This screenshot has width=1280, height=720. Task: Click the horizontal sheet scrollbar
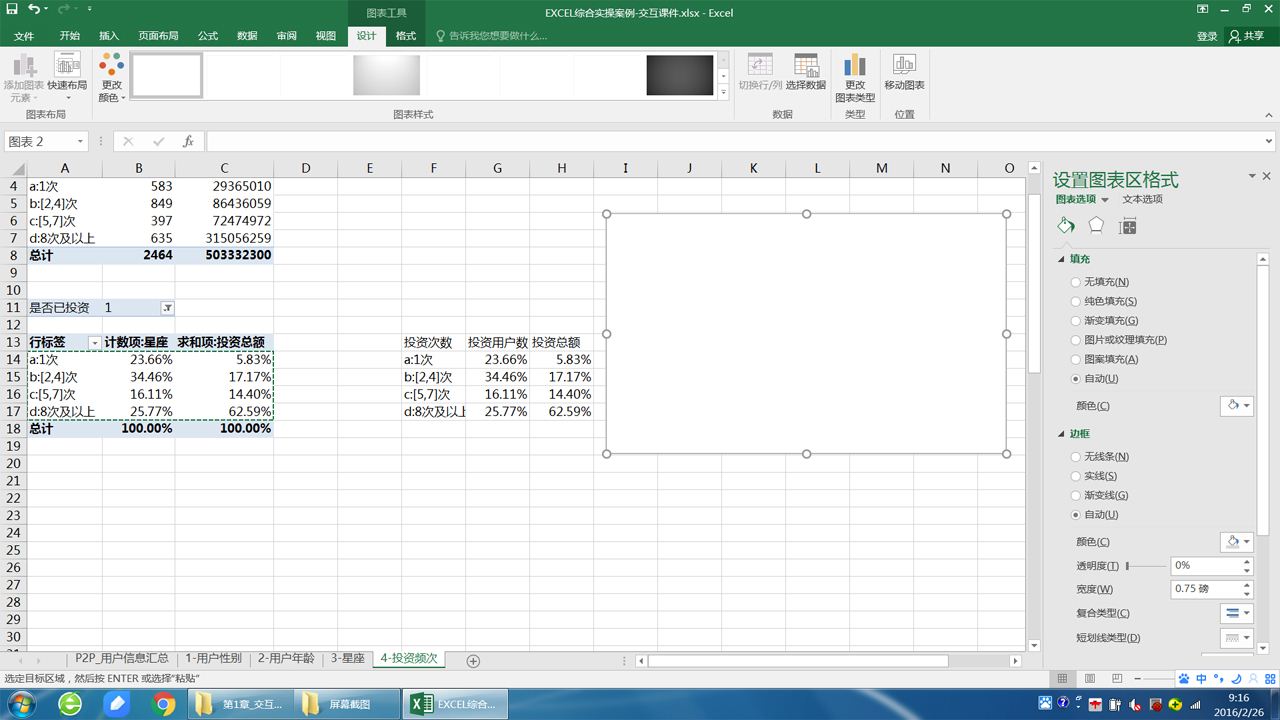point(797,660)
